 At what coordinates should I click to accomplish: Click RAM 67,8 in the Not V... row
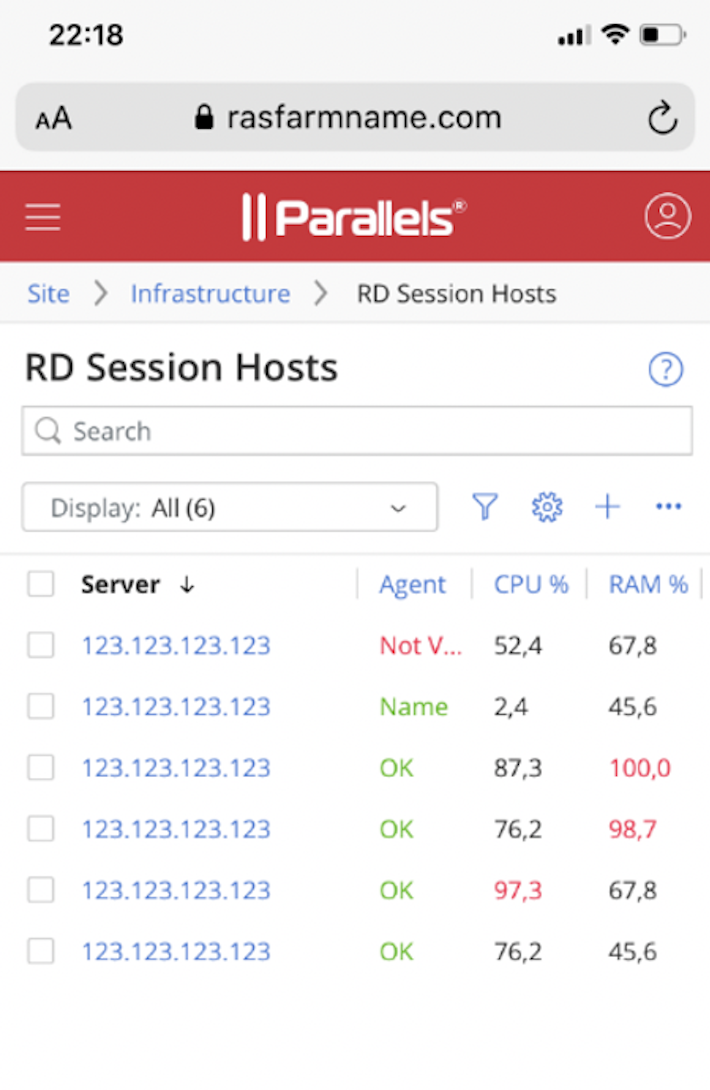tap(633, 646)
